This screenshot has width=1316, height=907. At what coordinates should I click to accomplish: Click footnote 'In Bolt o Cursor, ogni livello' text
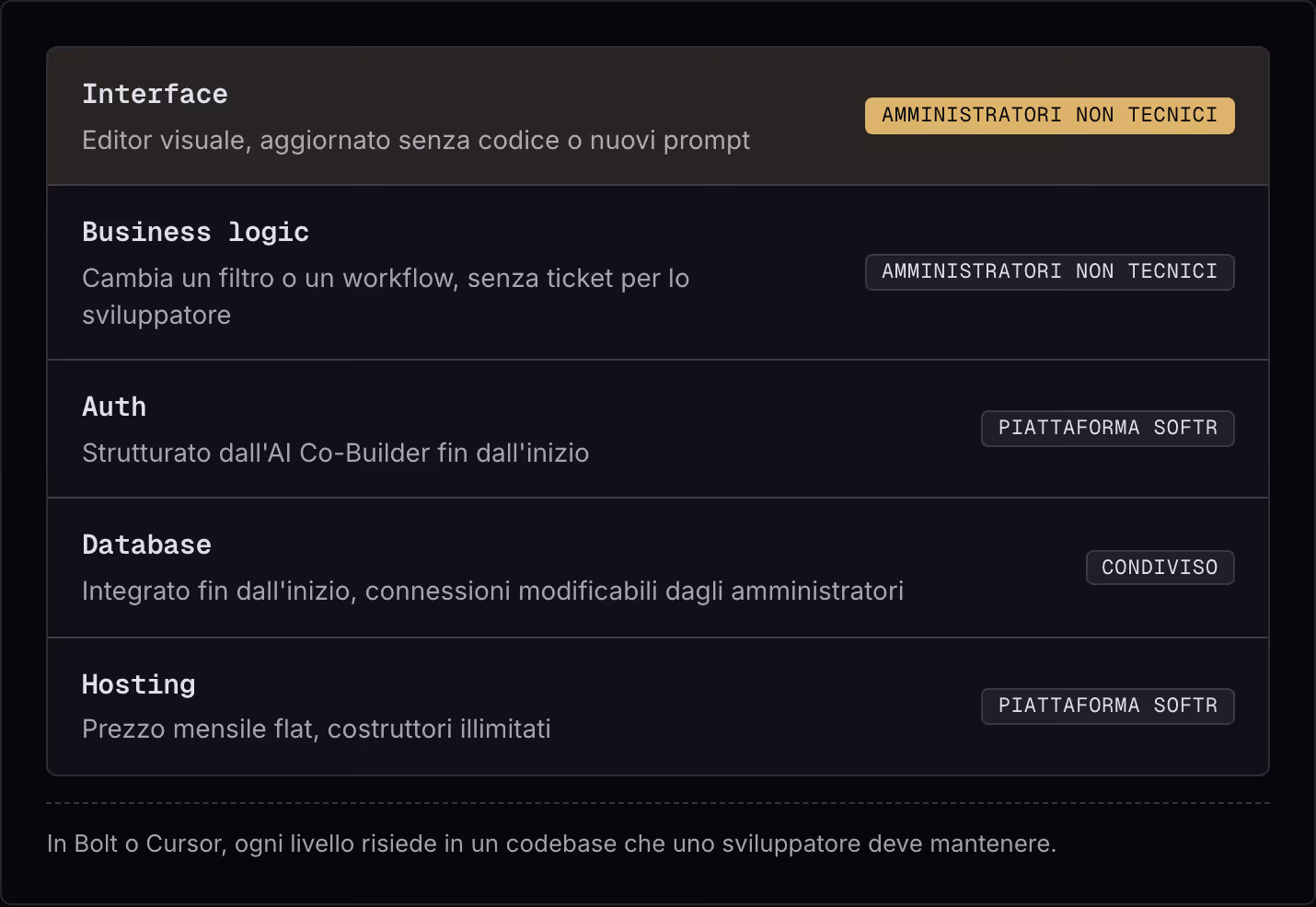[x=551, y=844]
